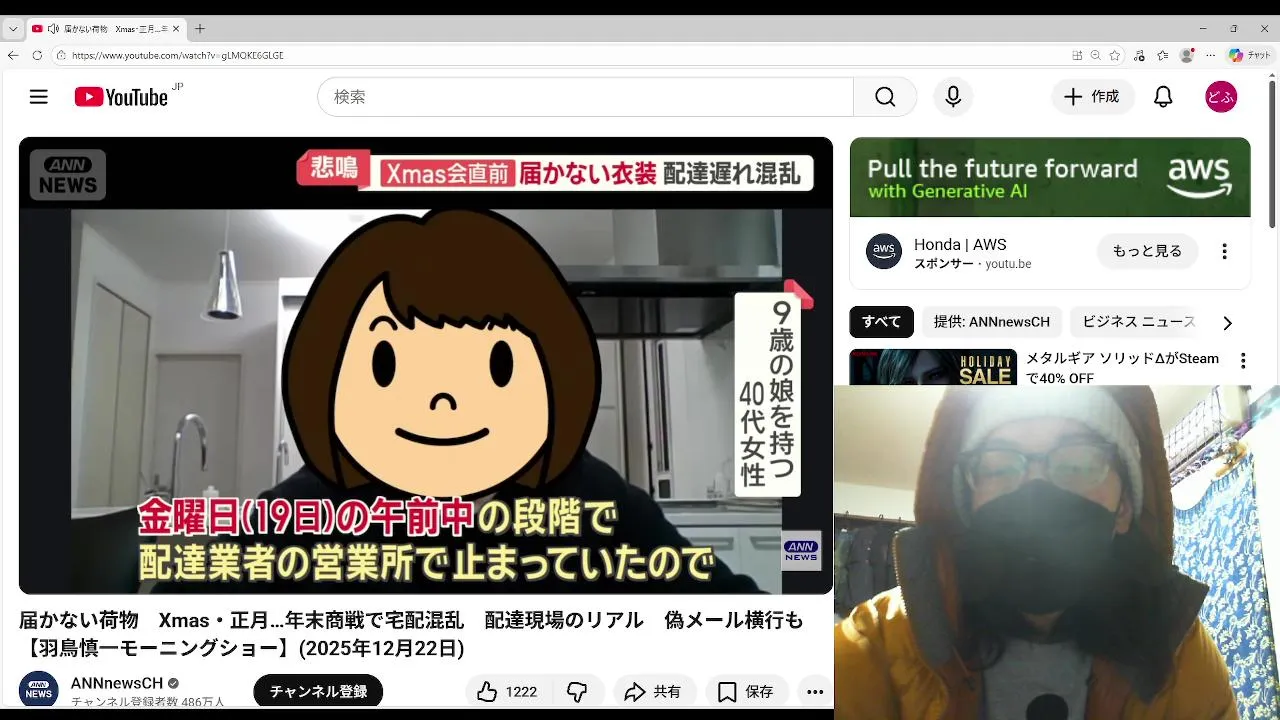The image size is (1280, 720).
Task: Open the media control icon in toolbar
Action: click(1140, 55)
